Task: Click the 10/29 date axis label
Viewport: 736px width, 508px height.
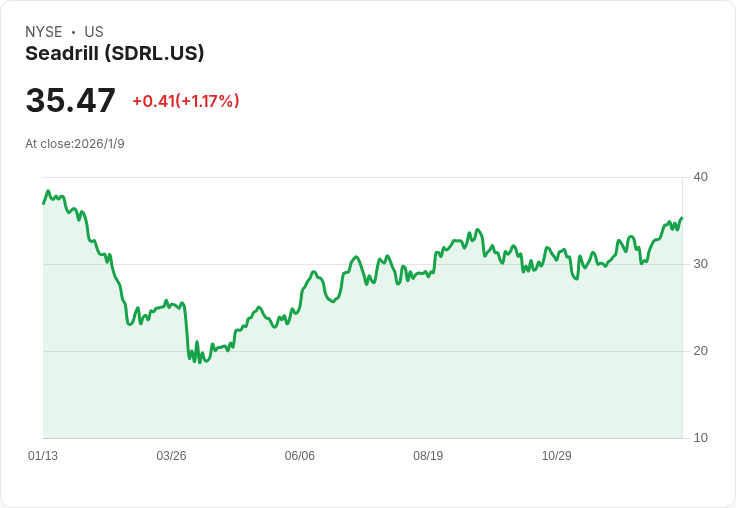Action: (557, 456)
